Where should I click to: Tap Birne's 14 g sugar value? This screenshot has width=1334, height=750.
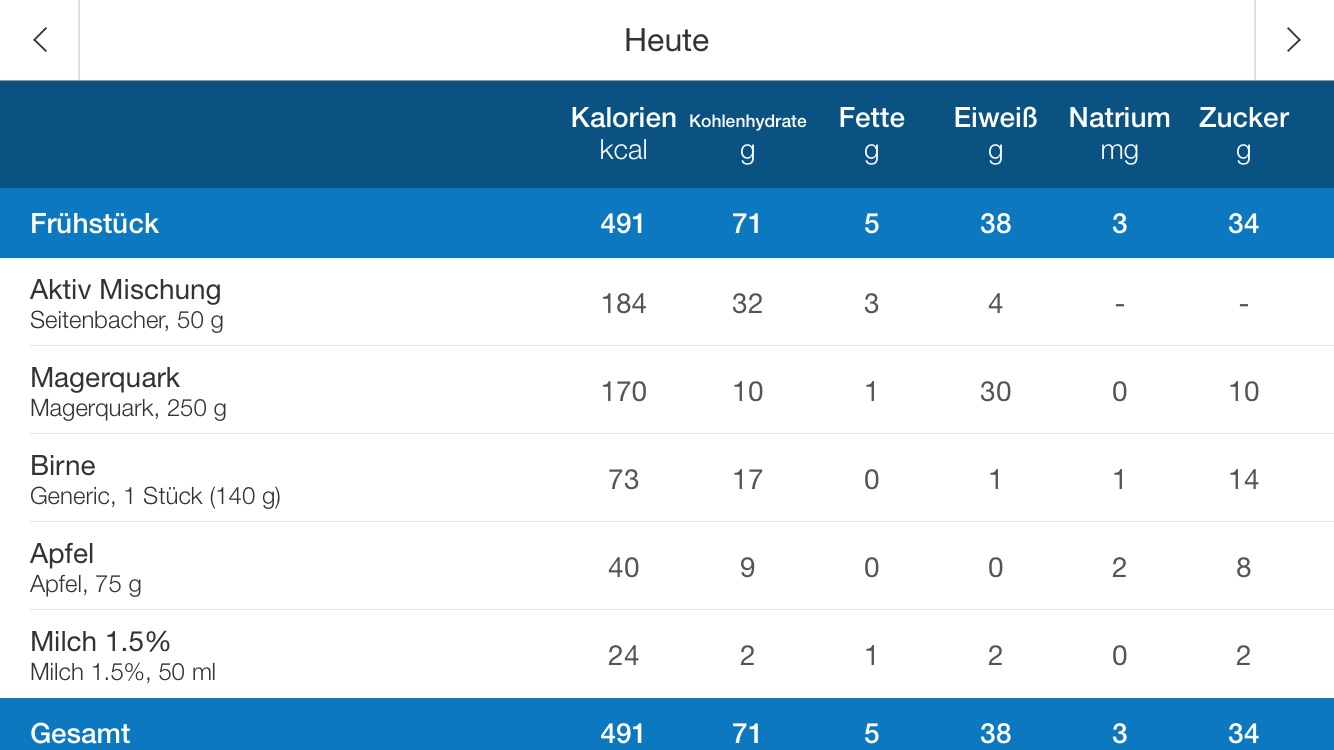coord(1243,479)
